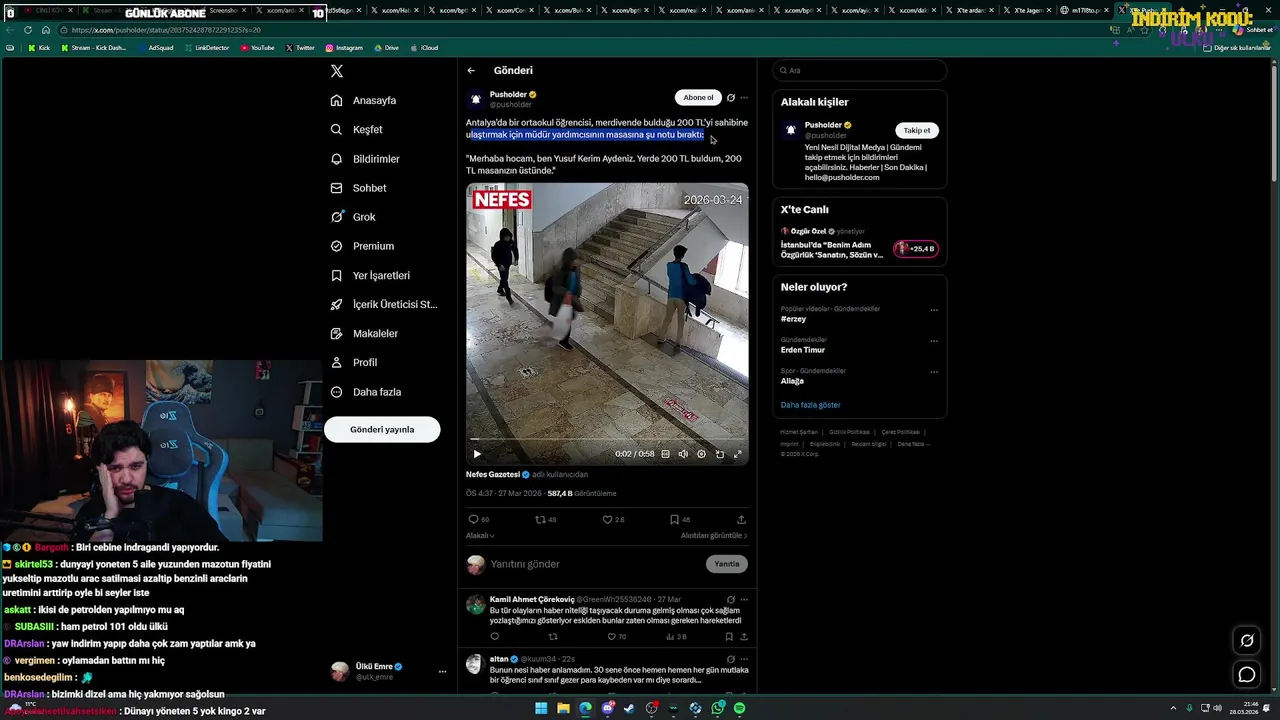Mute the video with volume icon
Screen dimensions: 1280x720
683,454
